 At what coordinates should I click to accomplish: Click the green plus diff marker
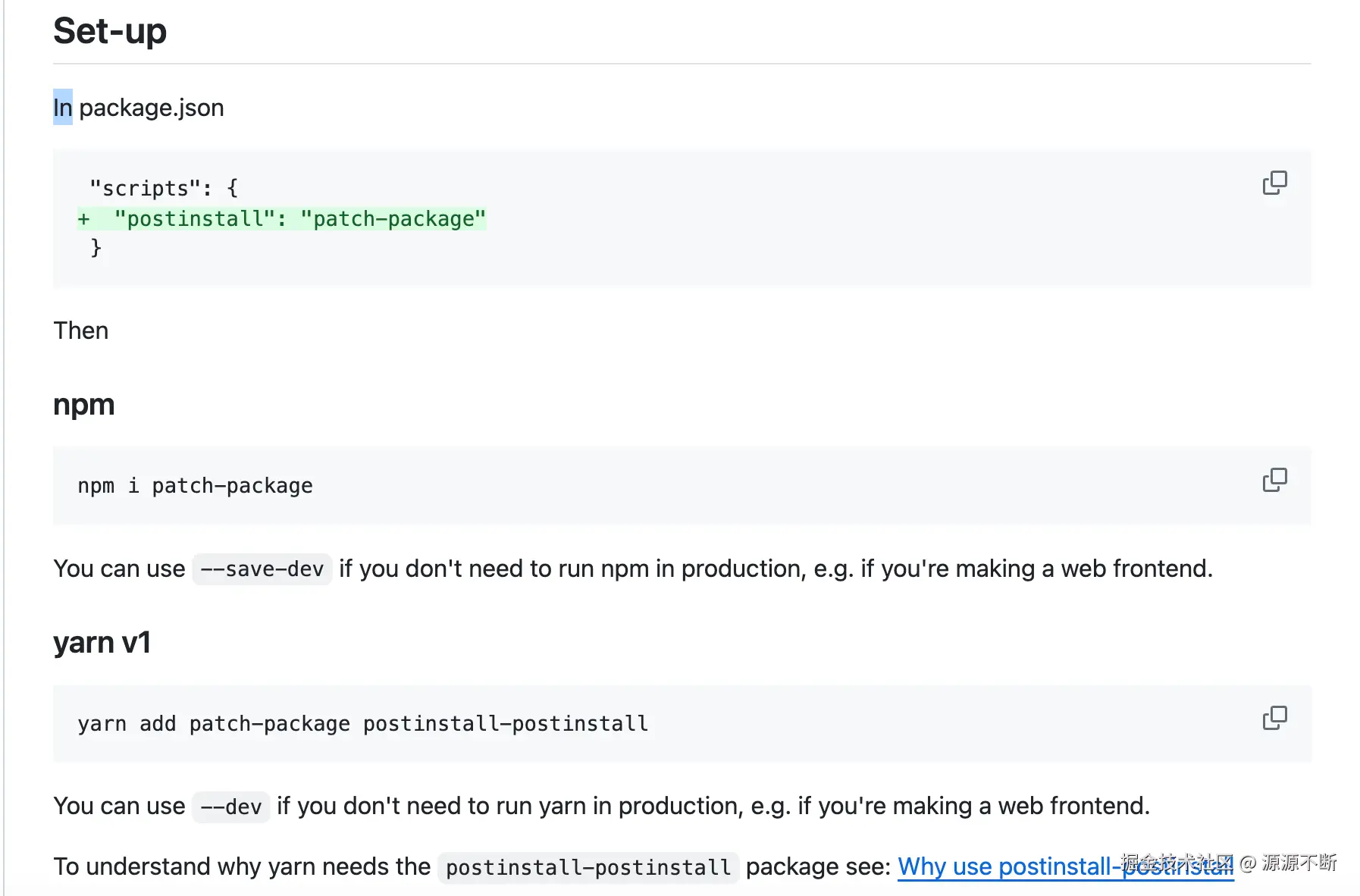pos(83,219)
